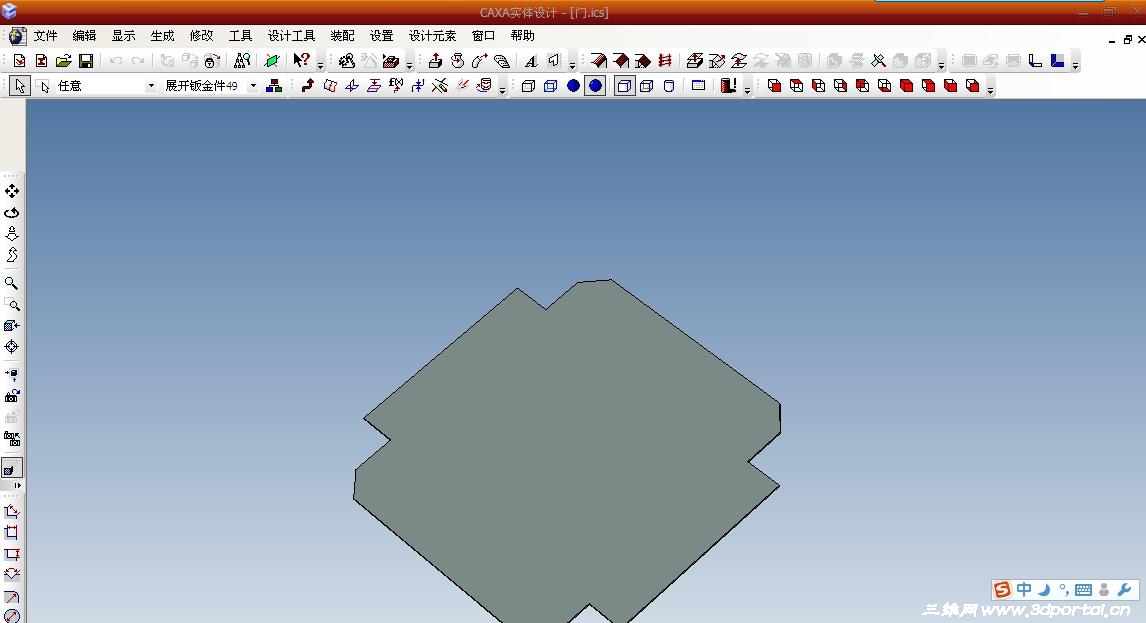Viewport: 1146px width, 623px height.
Task: Open the 显示 menu
Action: [x=123, y=36]
